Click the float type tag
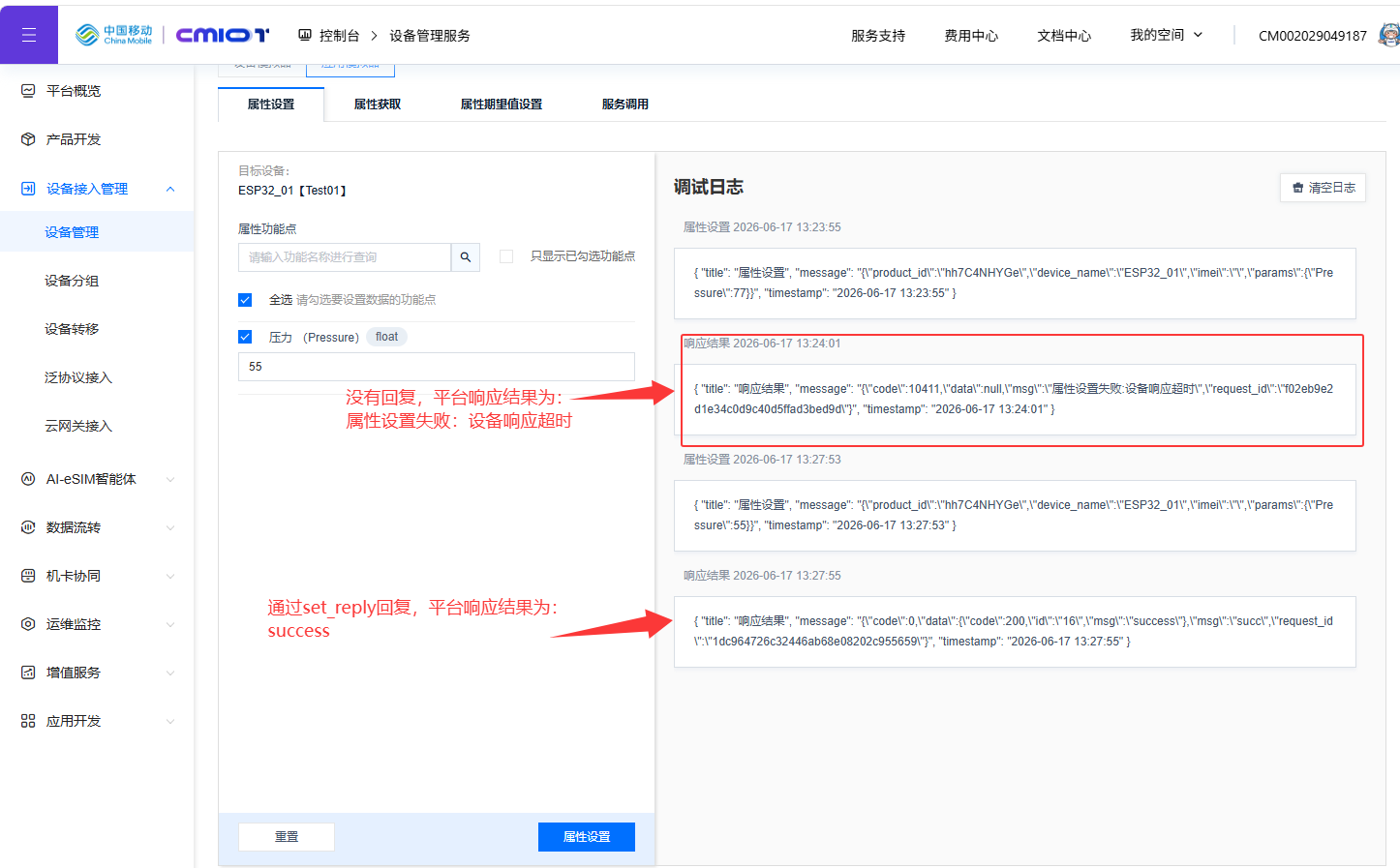The width and height of the screenshot is (1400, 868). (386, 337)
